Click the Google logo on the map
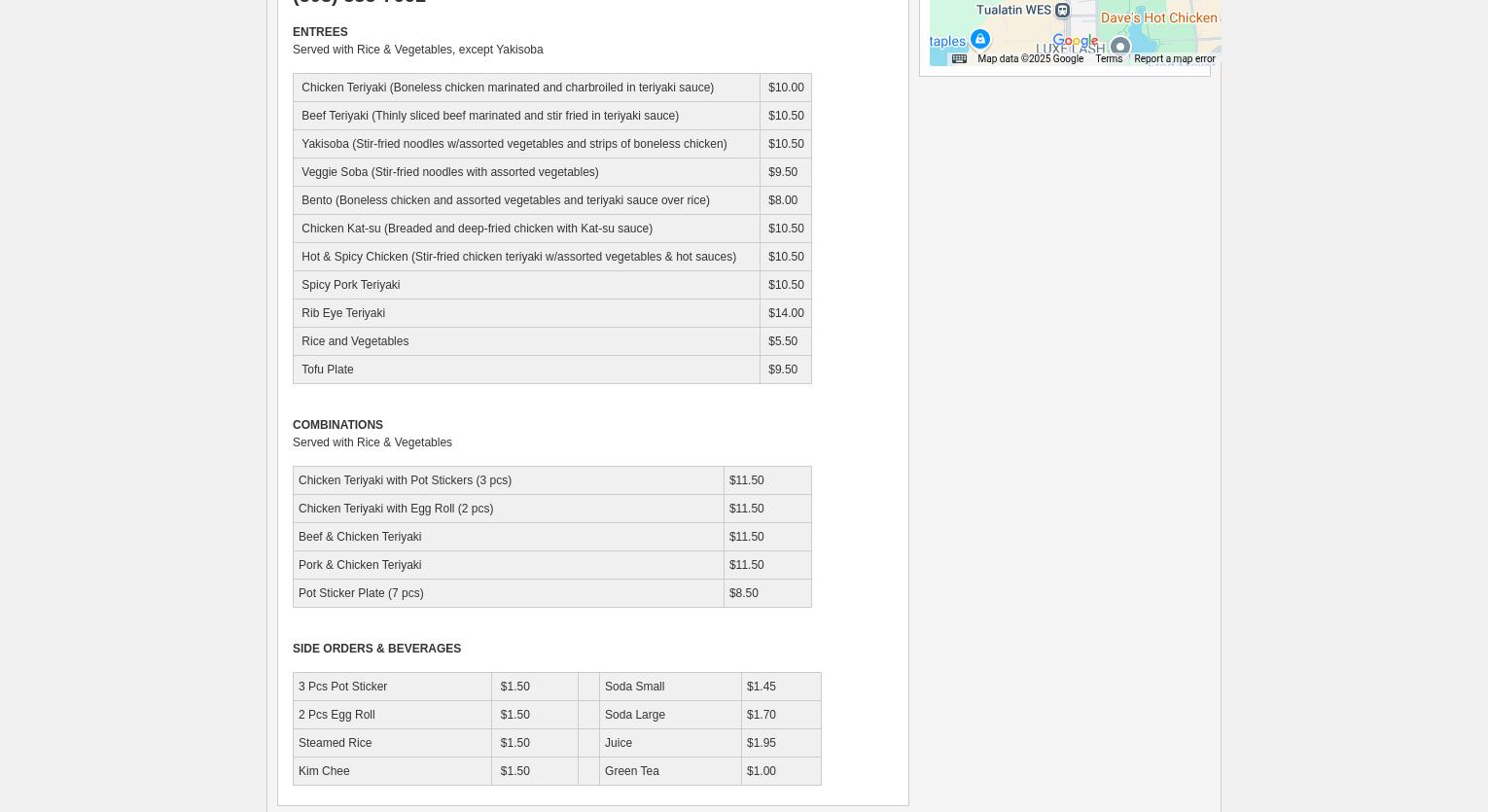This screenshot has height=812, width=1488. 1076,41
